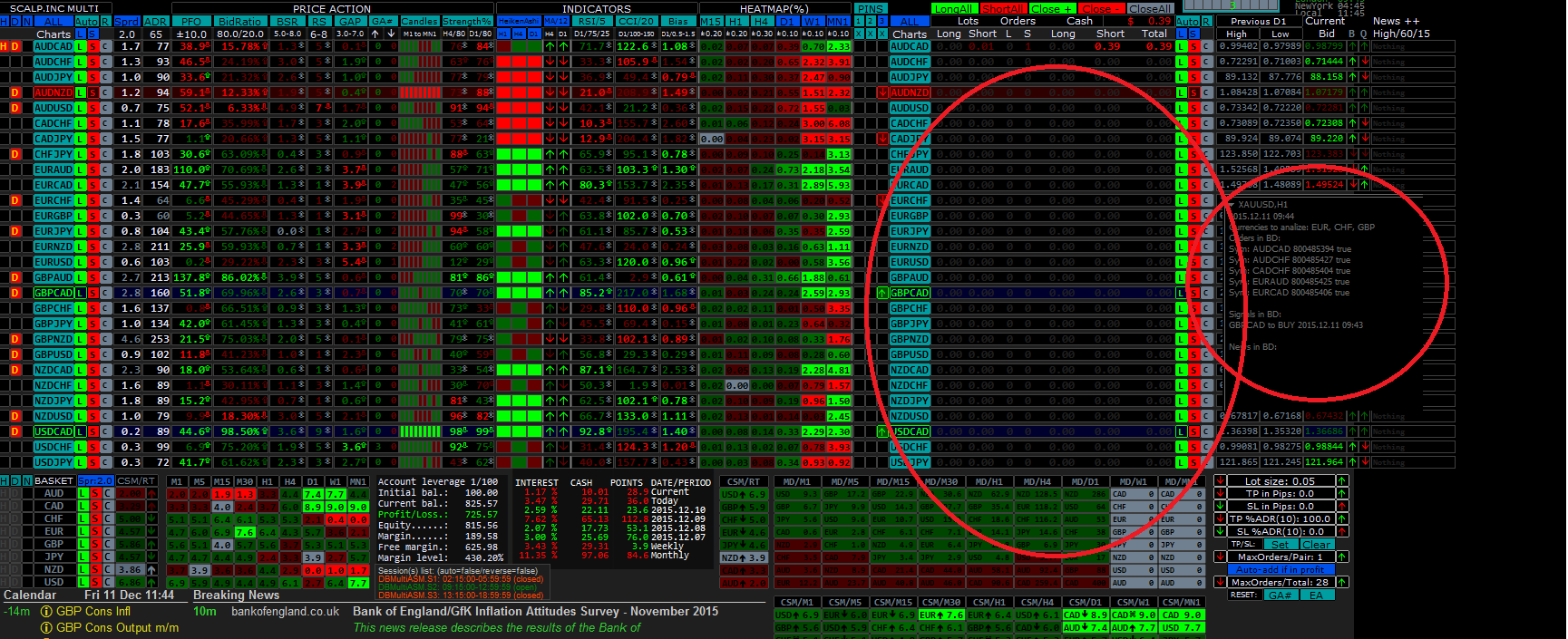The height and width of the screenshot is (639, 1568).
Task: Click the TP/SL Clear button
Action: [1317, 545]
